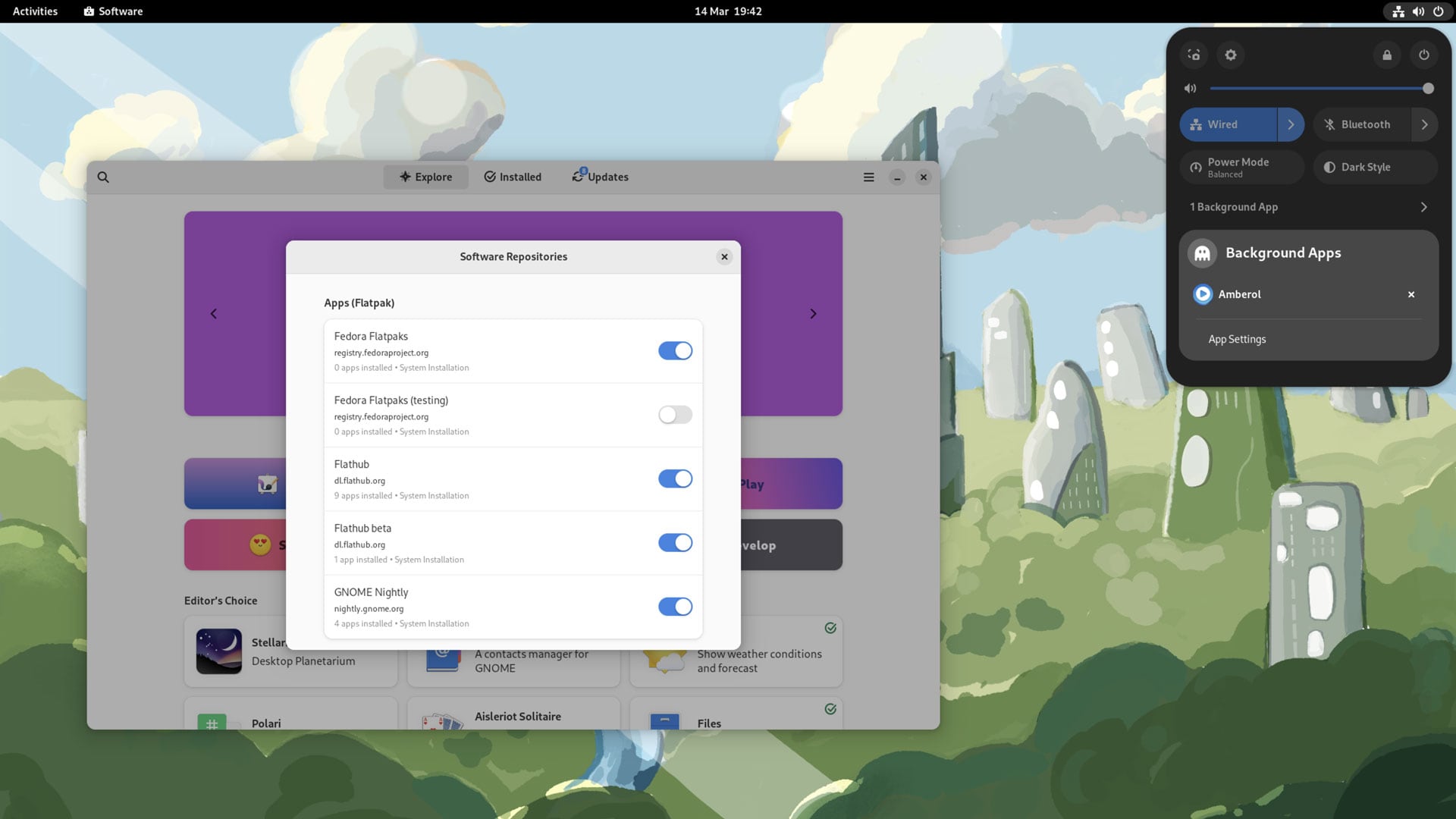
Task: Open the category tile with the cow icon
Action: pos(235,484)
